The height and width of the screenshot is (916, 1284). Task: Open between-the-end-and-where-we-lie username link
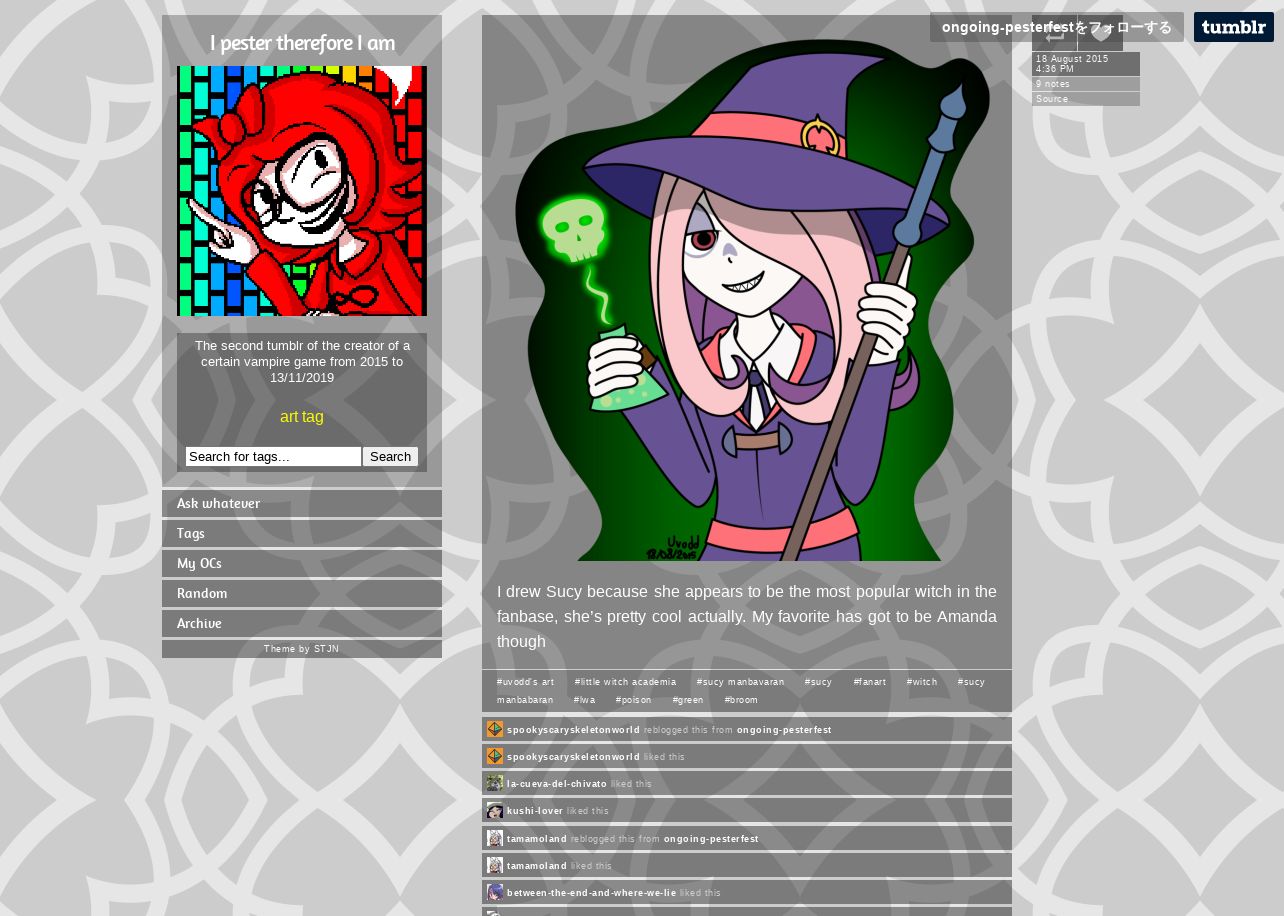click(x=591, y=893)
